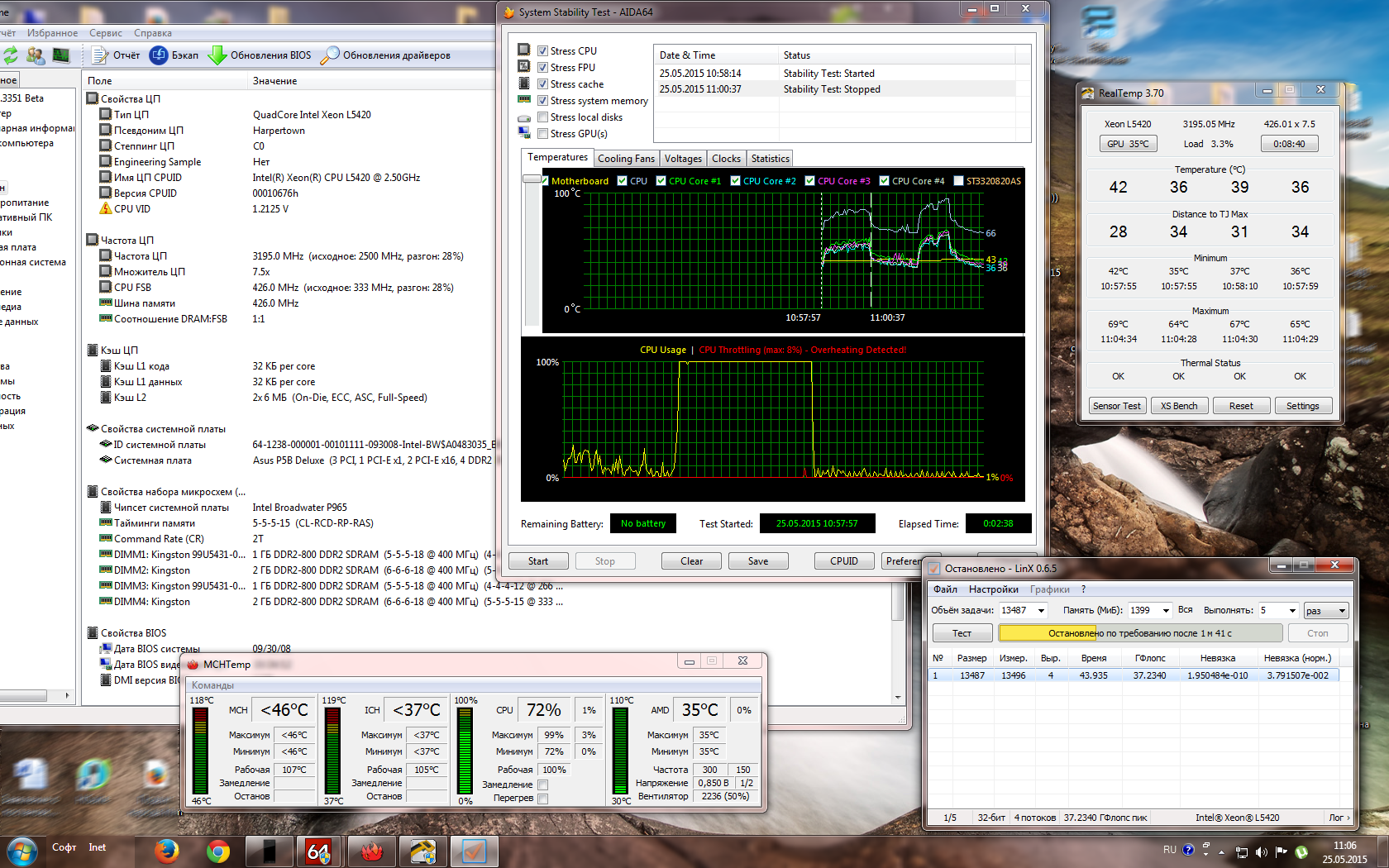The height and width of the screenshot is (868, 1389).
Task: Click Settings button in RealTemp
Action: click(1303, 406)
